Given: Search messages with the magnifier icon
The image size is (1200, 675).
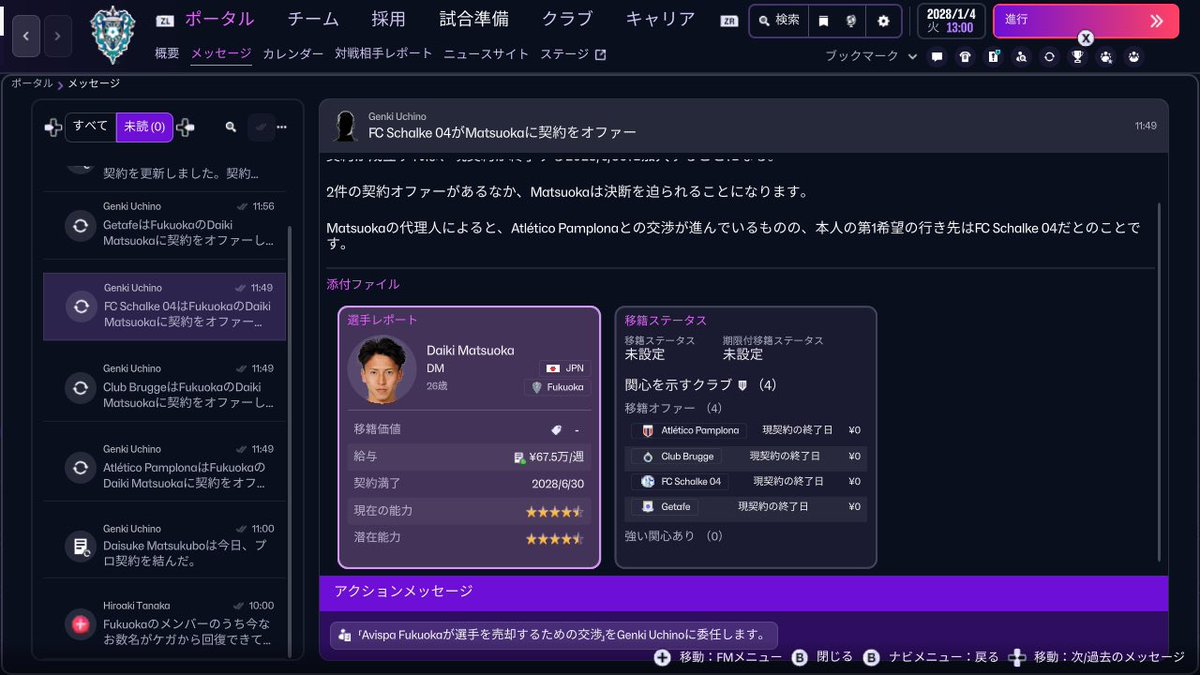Looking at the screenshot, I should (x=231, y=127).
